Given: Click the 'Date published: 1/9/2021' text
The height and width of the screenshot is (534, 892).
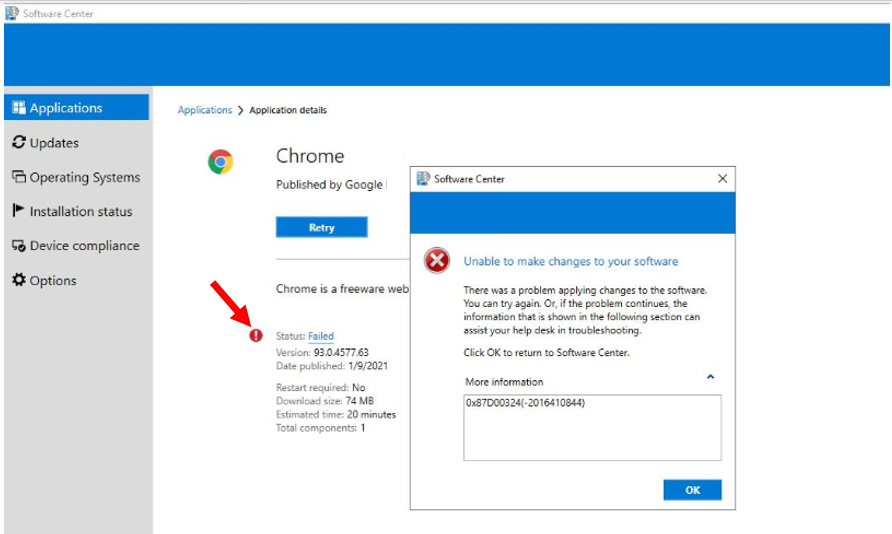Looking at the screenshot, I should click(x=332, y=366).
